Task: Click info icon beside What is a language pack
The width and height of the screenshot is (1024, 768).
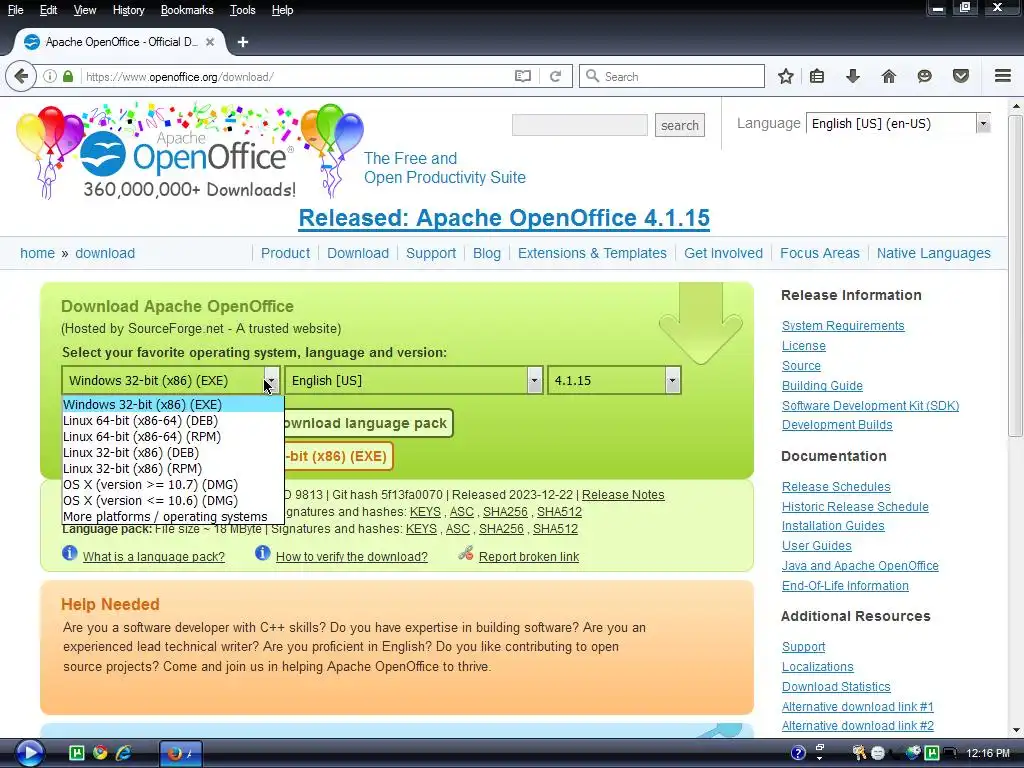Action: (x=70, y=553)
